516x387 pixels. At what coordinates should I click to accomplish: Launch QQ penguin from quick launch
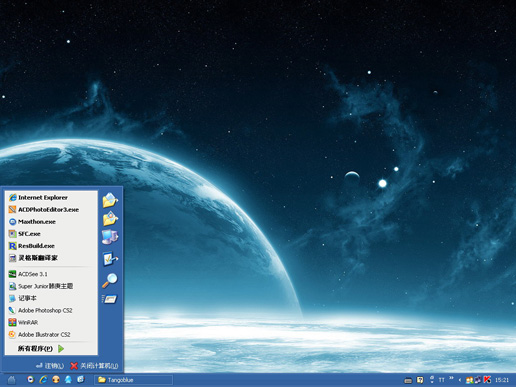coord(68,379)
